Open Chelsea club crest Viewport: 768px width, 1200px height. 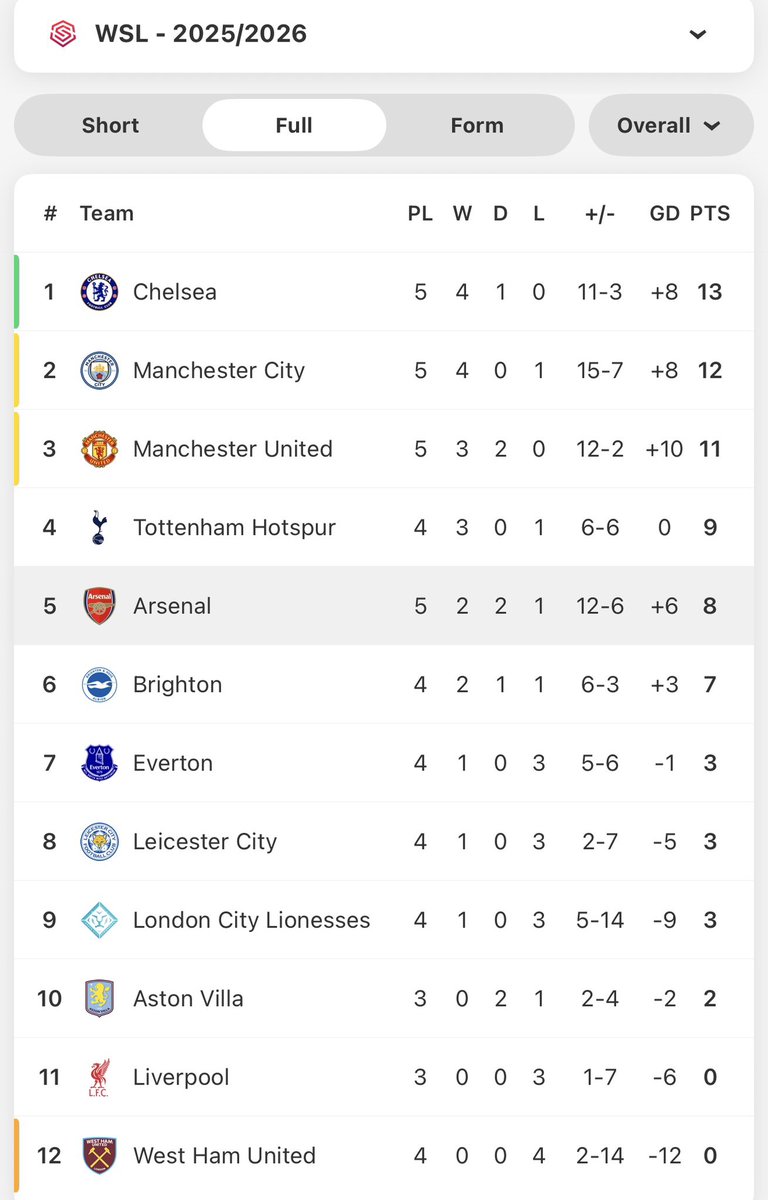(x=99, y=292)
